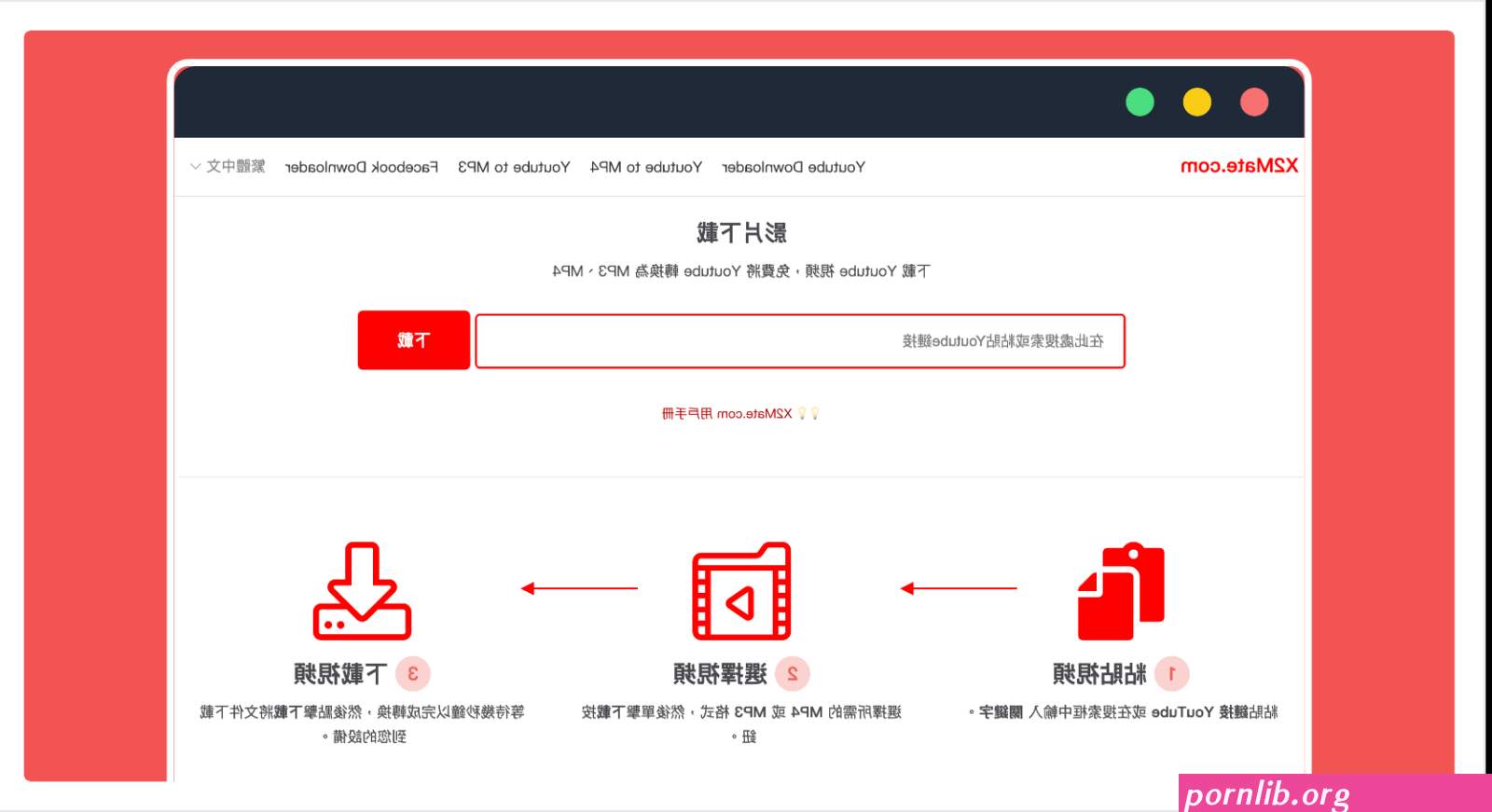This screenshot has height=812, width=1492.
Task: Open the Youtube Downloader nav item
Action: point(794,168)
